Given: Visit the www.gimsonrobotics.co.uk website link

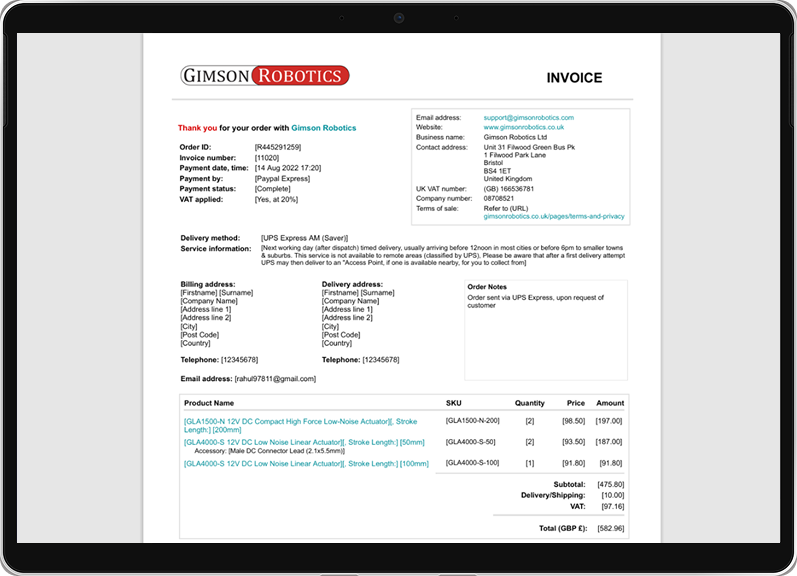Looking at the screenshot, I should 524,127.
